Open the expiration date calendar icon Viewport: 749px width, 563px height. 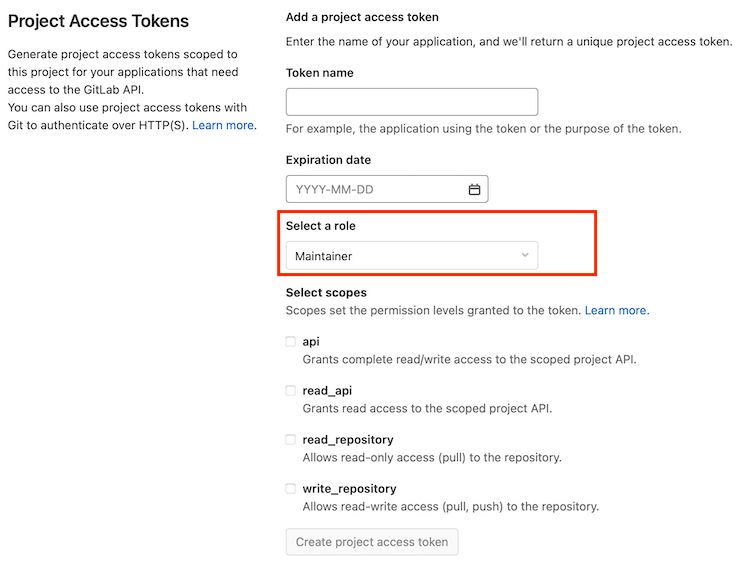coord(475,190)
